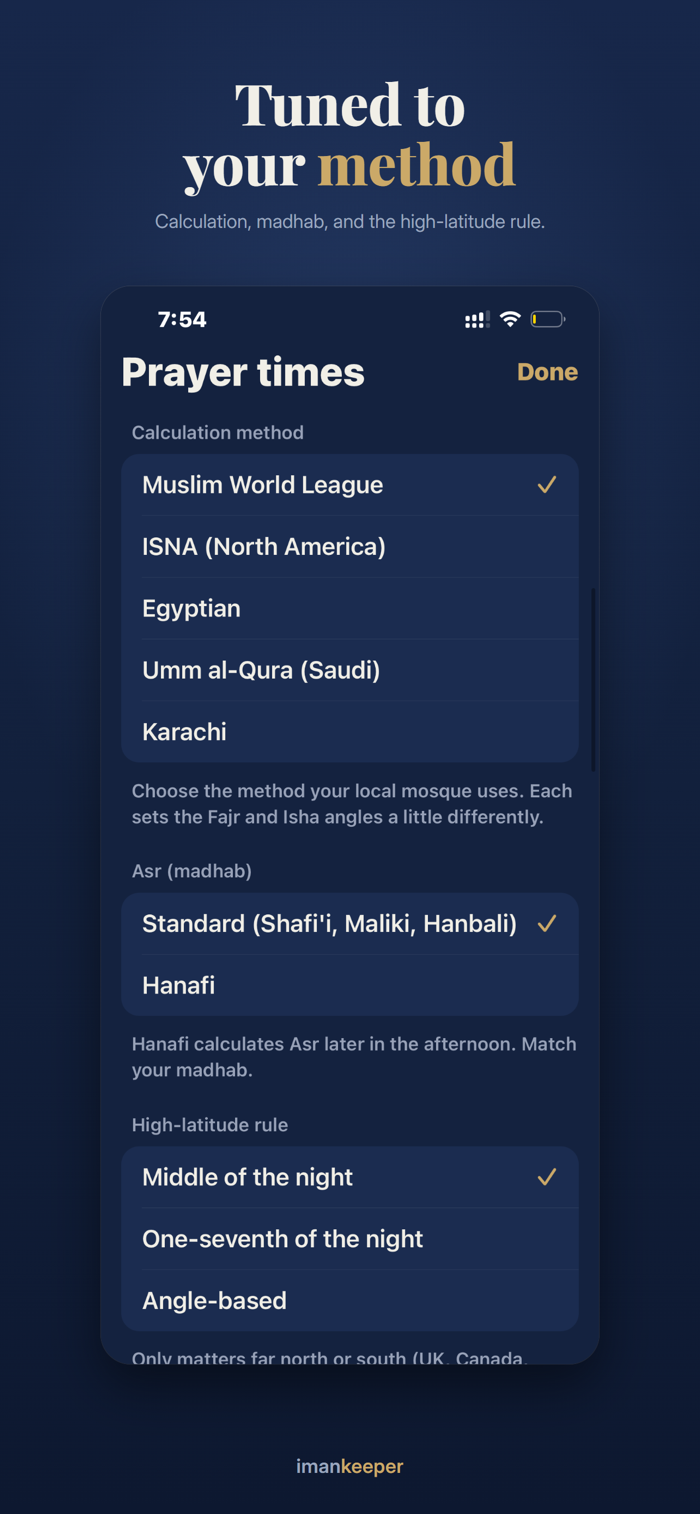Select the Egyptian calculation method
Viewport: 700px width, 1514px height.
click(x=350, y=609)
